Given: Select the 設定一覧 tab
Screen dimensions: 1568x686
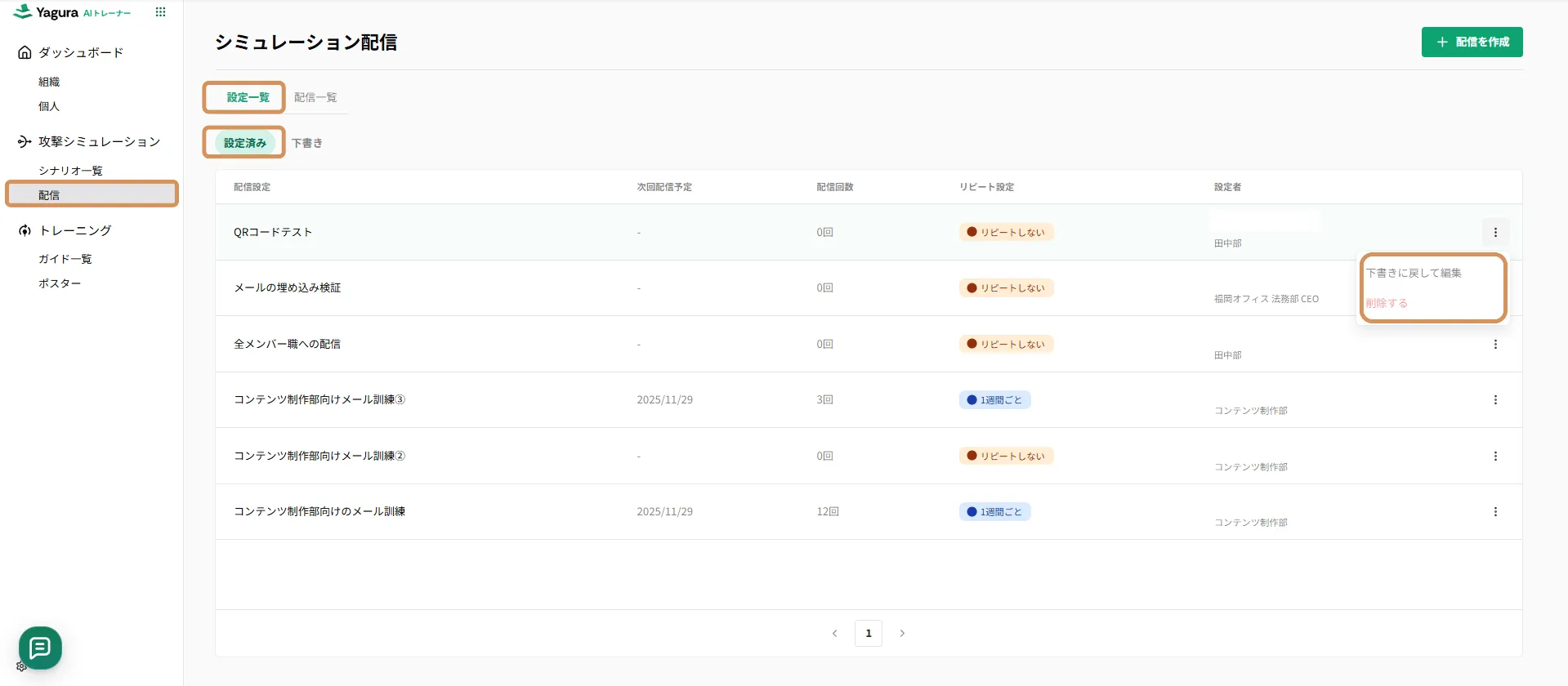Looking at the screenshot, I should coord(248,97).
